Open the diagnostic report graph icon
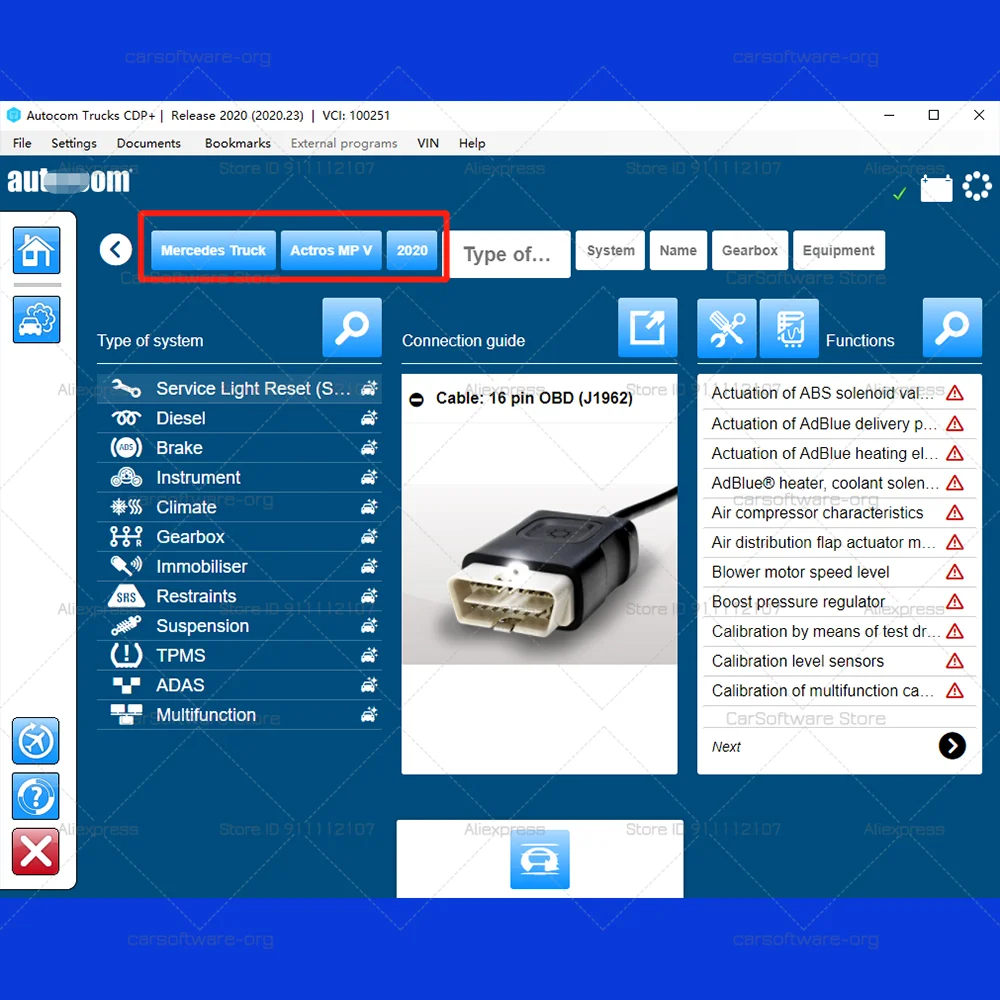The image size is (1000, 1000). [x=789, y=328]
